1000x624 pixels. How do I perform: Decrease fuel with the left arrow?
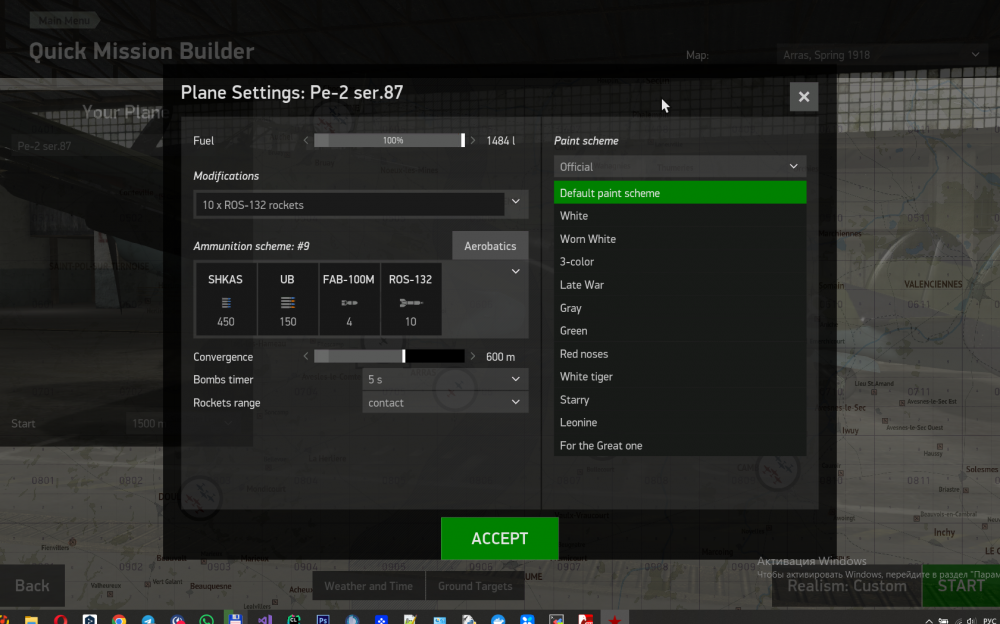pos(306,140)
